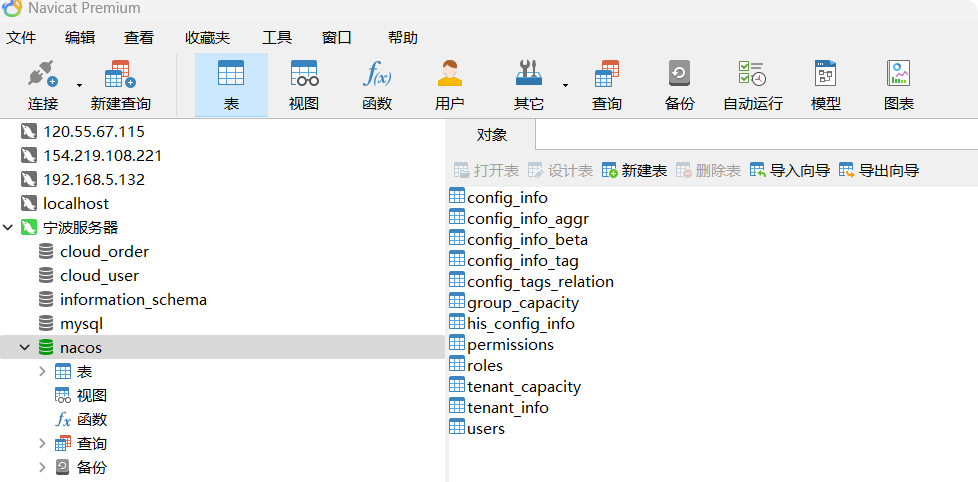Click the 打开表 button
The height and width of the screenshot is (482, 978).
click(486, 170)
